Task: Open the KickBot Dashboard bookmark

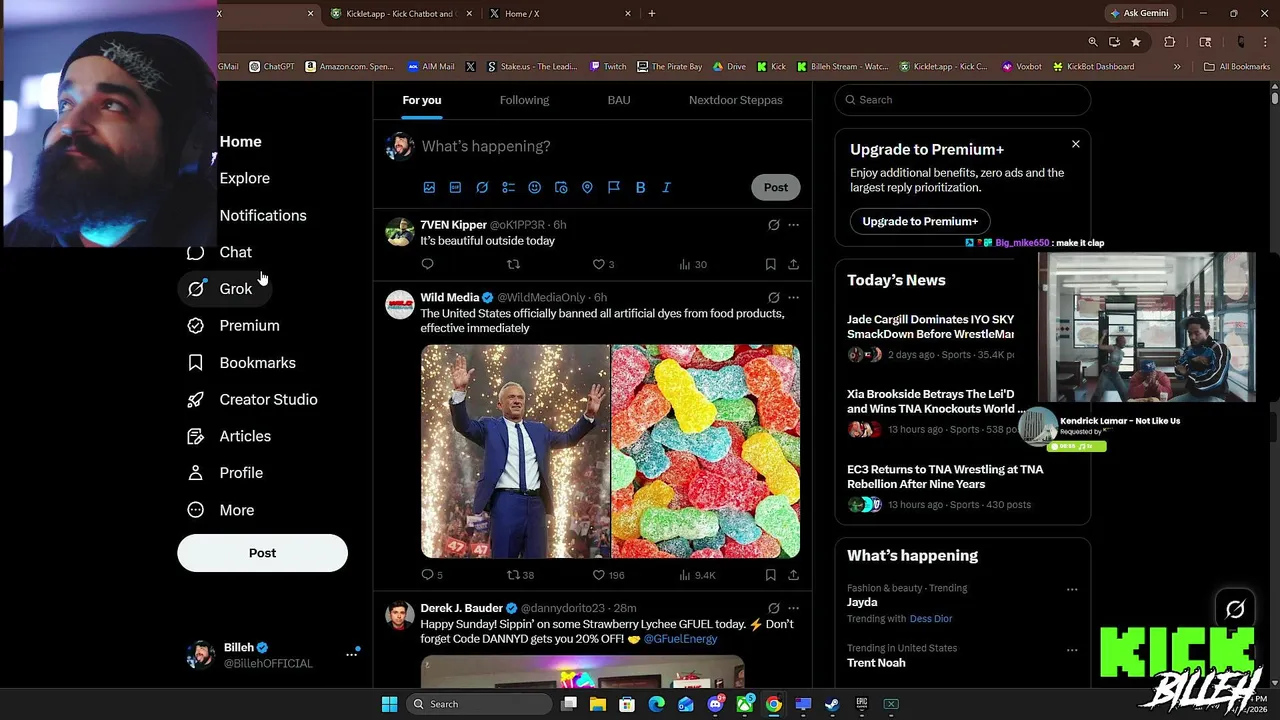Action: [1093, 67]
